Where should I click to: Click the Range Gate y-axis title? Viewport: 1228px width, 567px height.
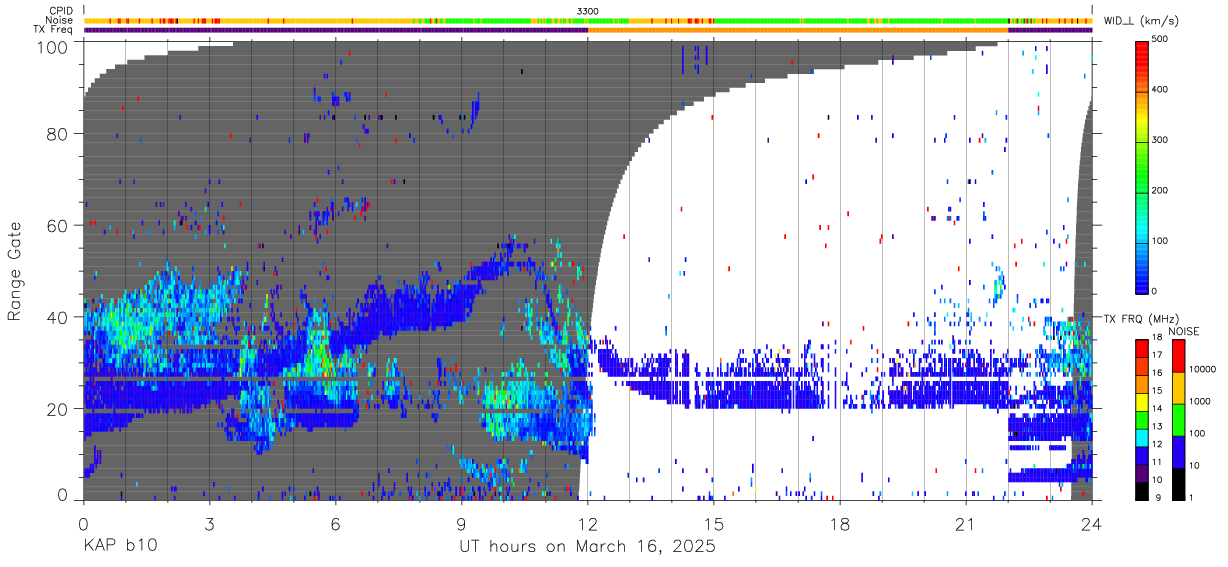point(16,271)
